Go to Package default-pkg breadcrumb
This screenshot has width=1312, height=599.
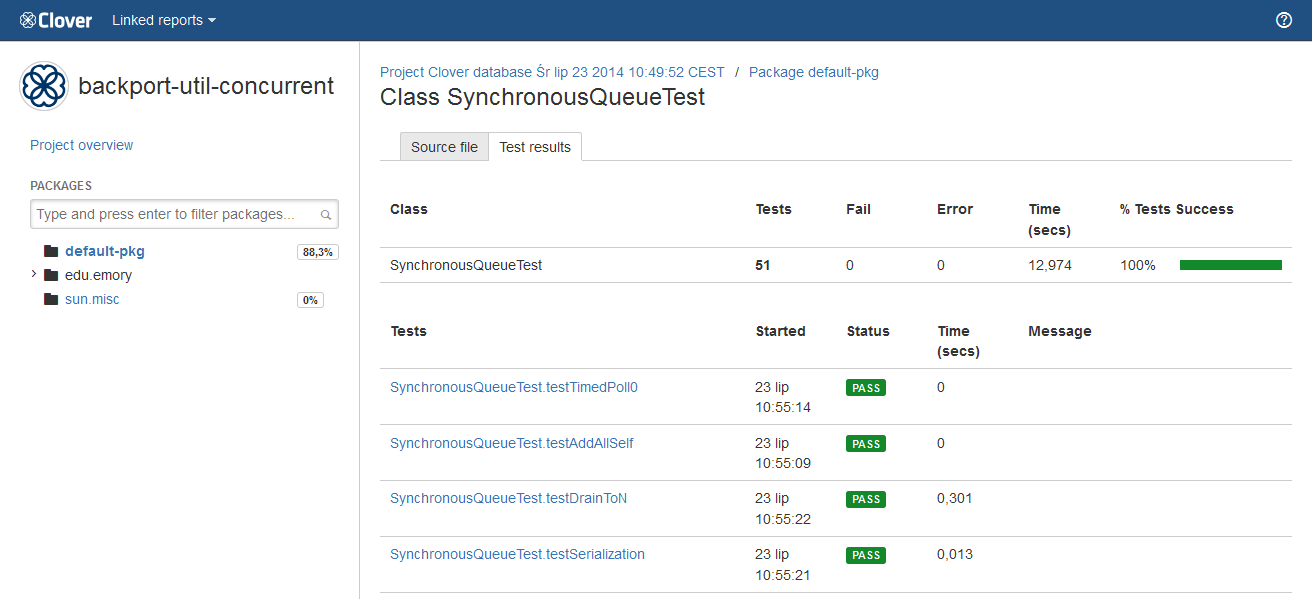coord(813,72)
